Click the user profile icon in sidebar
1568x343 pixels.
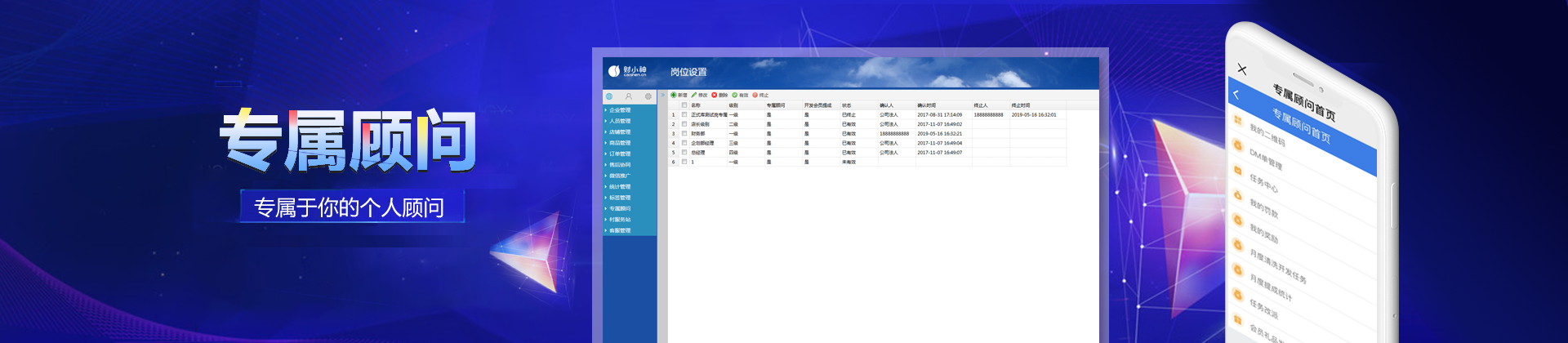click(629, 96)
